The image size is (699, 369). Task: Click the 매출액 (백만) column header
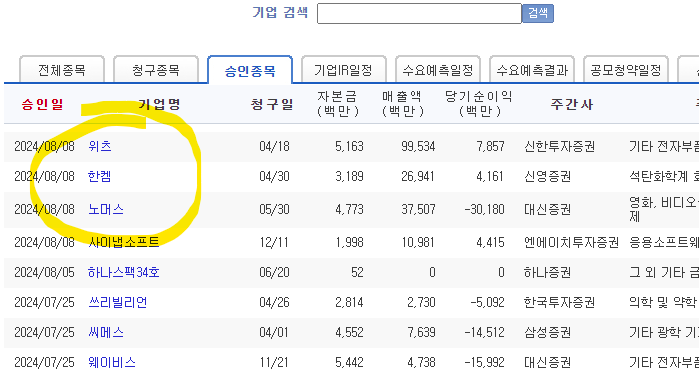tap(403, 104)
